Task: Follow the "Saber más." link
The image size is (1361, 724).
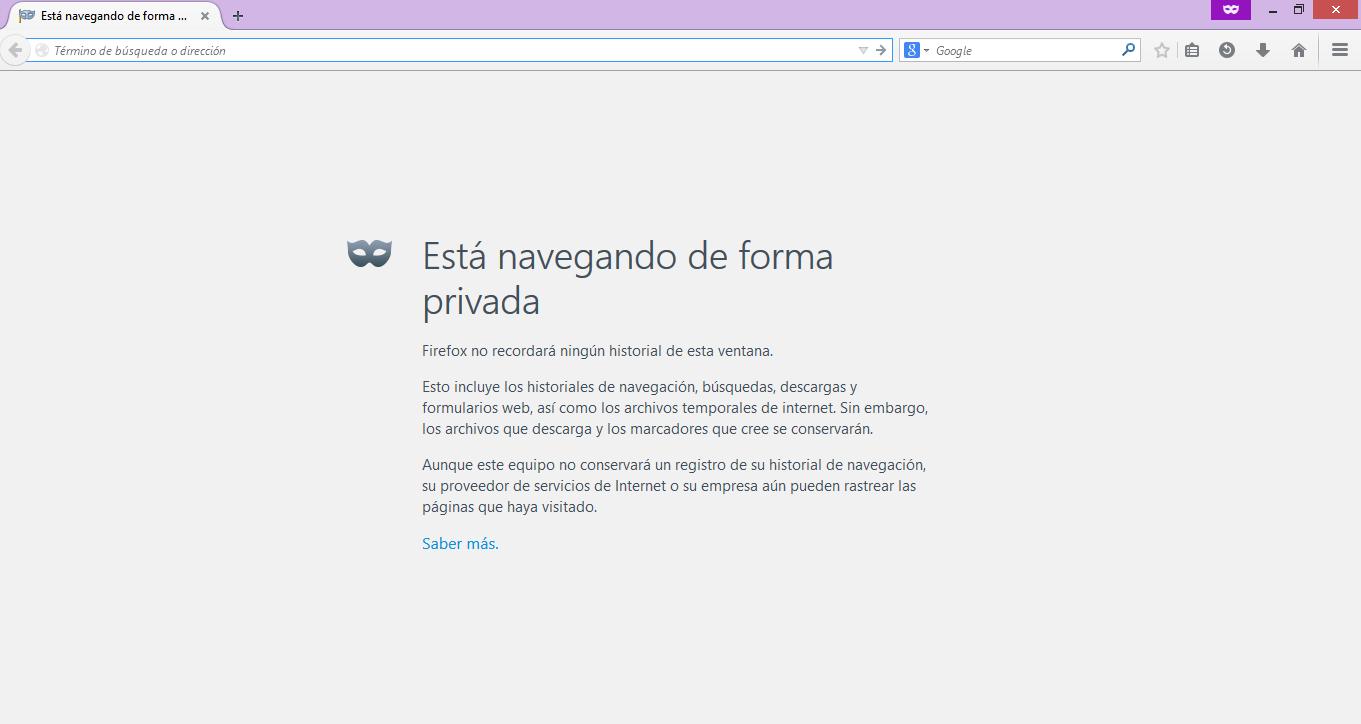Action: coord(460,544)
